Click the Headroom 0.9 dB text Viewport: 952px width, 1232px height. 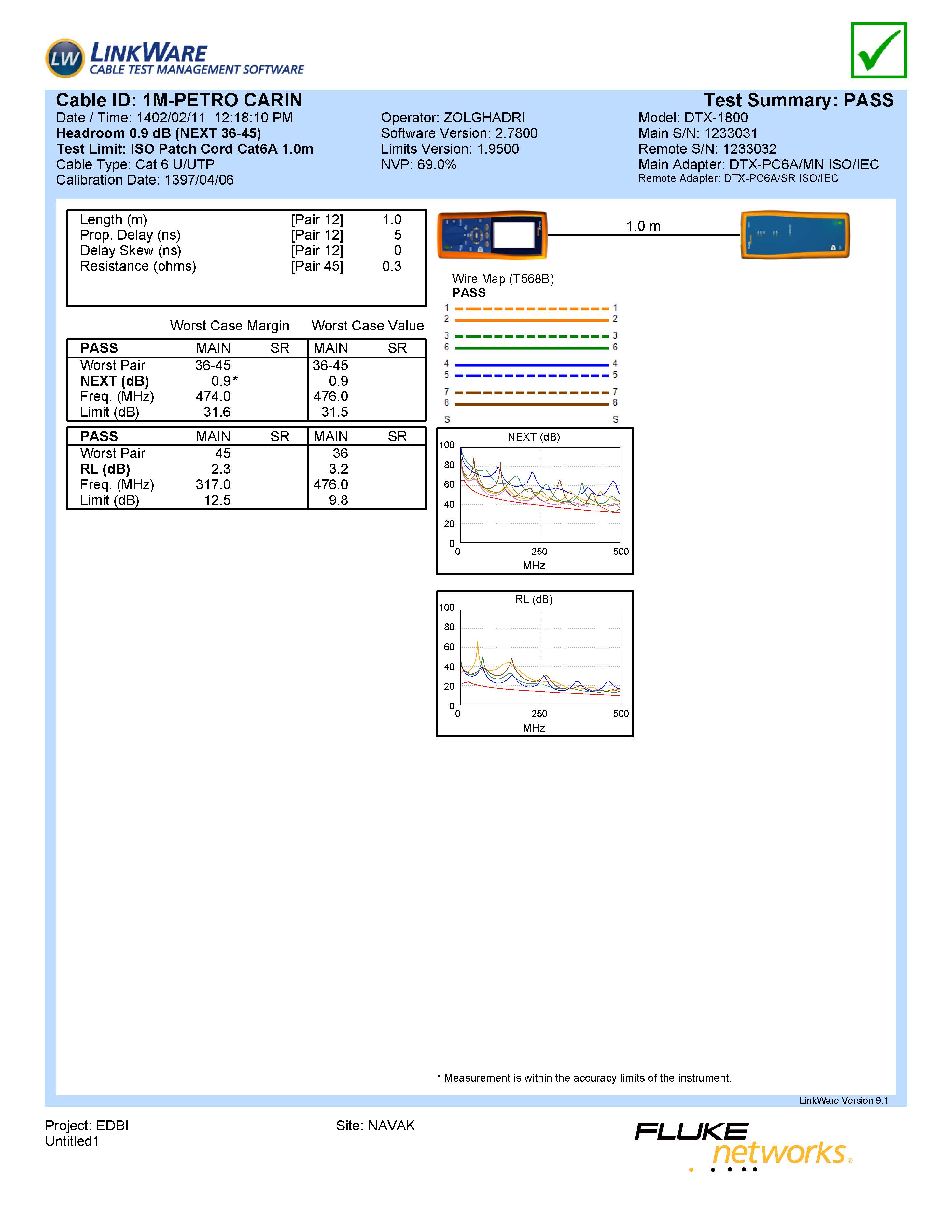click(159, 134)
